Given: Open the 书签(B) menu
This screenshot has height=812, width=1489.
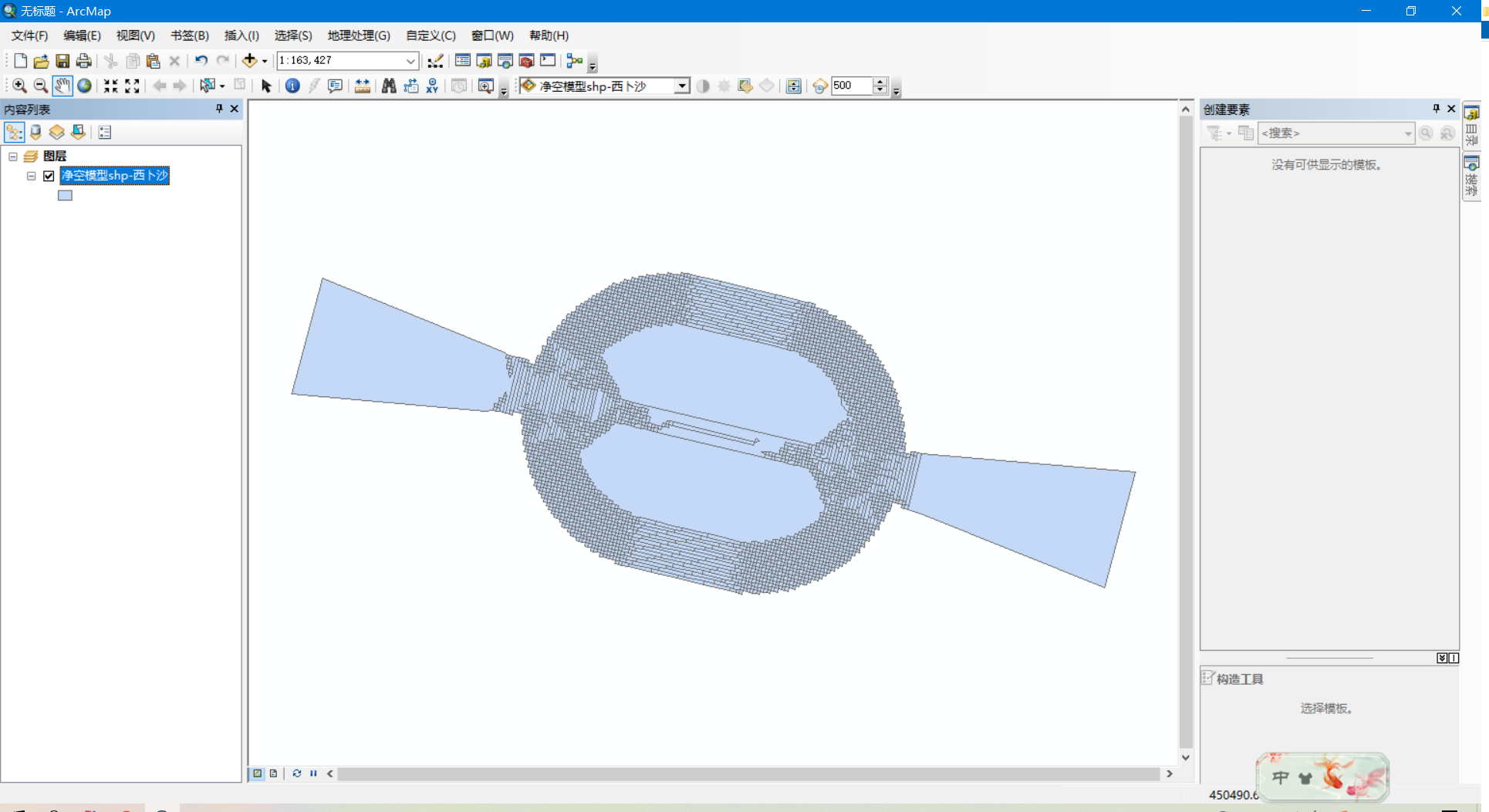Looking at the screenshot, I should [x=189, y=35].
